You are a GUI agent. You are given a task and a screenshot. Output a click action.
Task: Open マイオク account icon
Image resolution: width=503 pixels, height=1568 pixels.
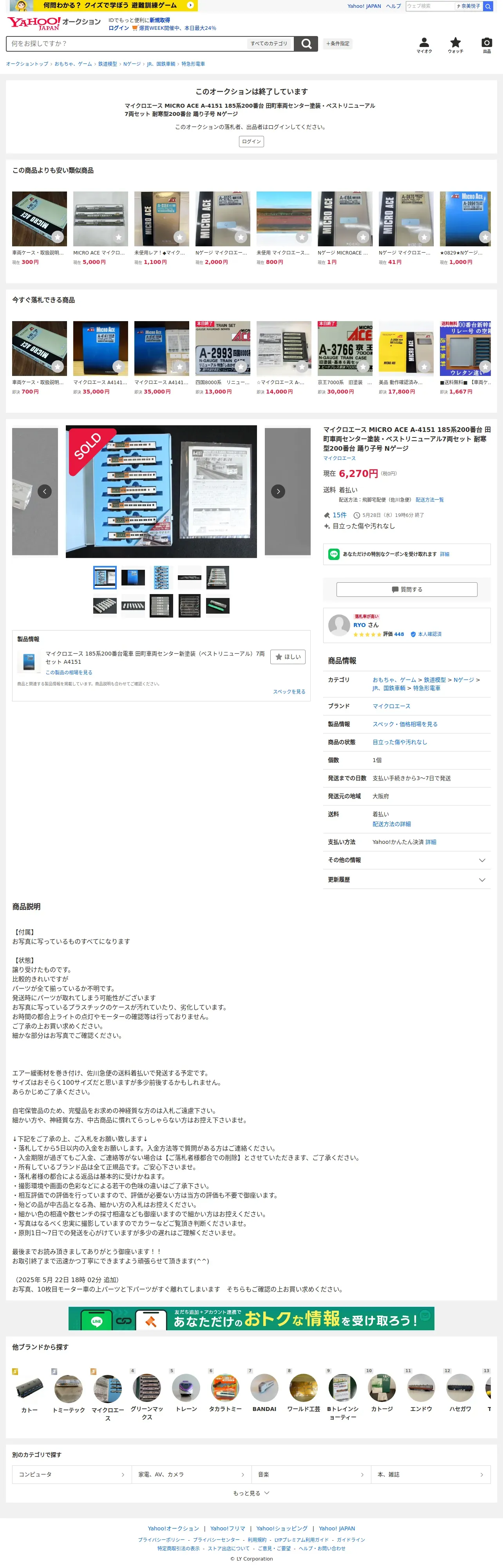(424, 45)
